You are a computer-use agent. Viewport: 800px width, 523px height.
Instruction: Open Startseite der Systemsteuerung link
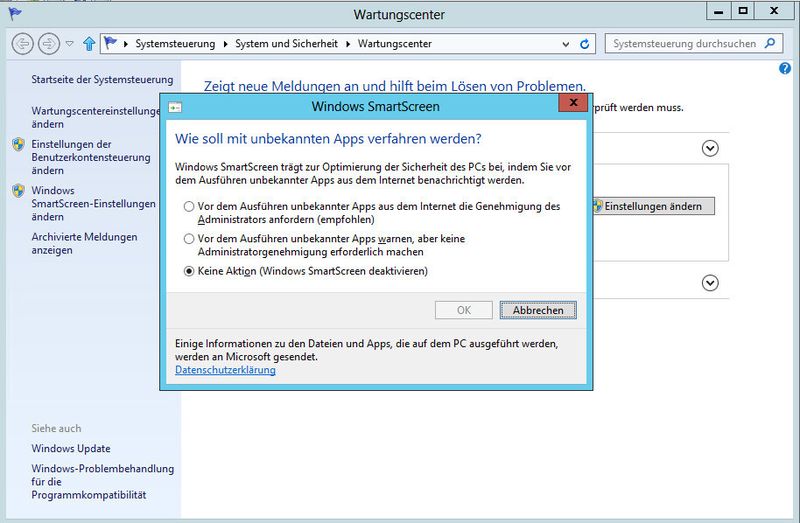click(102, 80)
